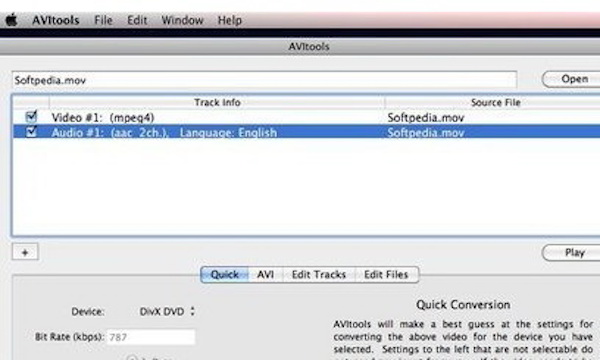Open the Help menu
This screenshot has height=360, width=600.
coord(230,20)
